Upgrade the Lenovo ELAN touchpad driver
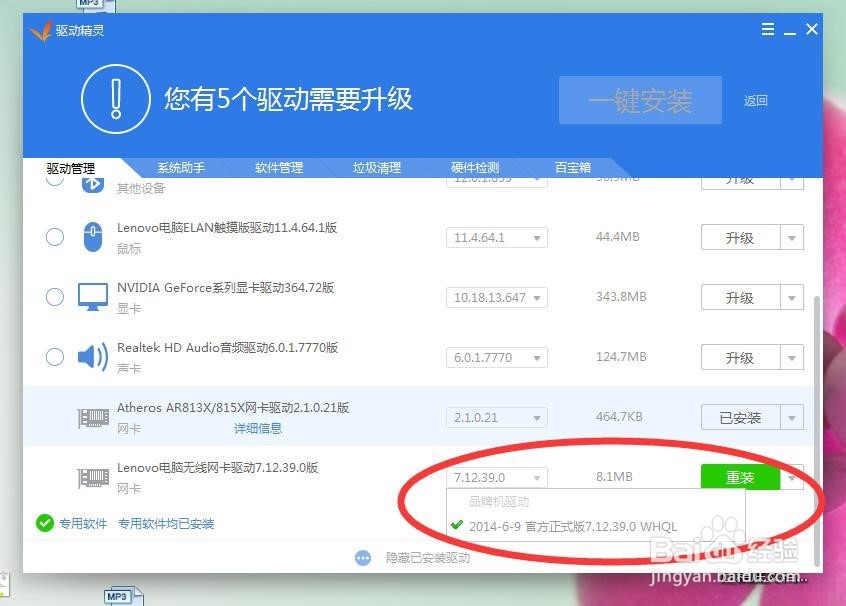 coord(740,237)
